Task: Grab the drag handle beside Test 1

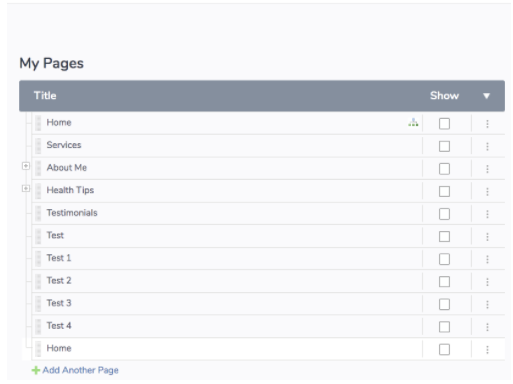Action: (38, 258)
